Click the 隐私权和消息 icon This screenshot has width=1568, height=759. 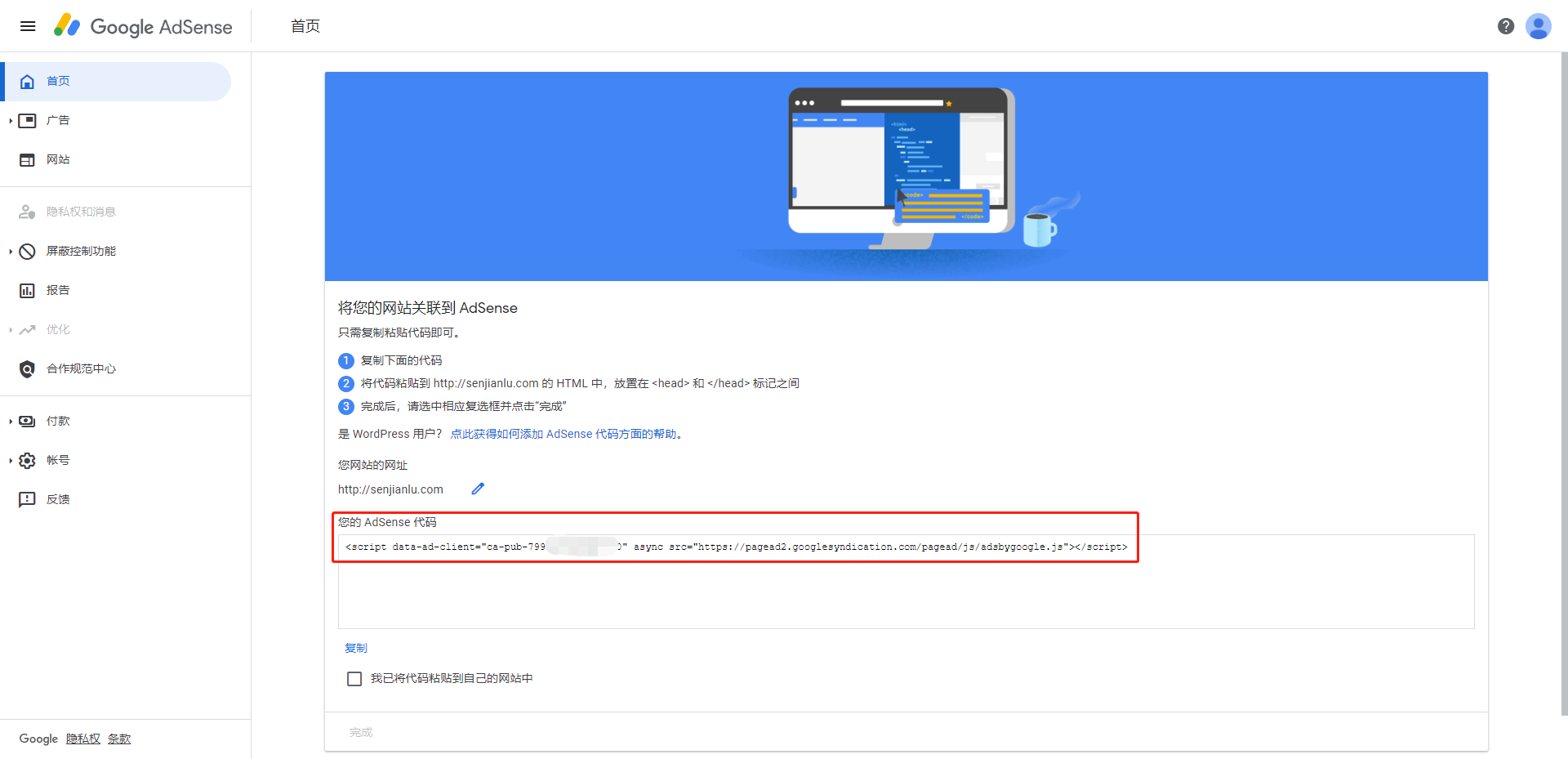tap(27, 212)
